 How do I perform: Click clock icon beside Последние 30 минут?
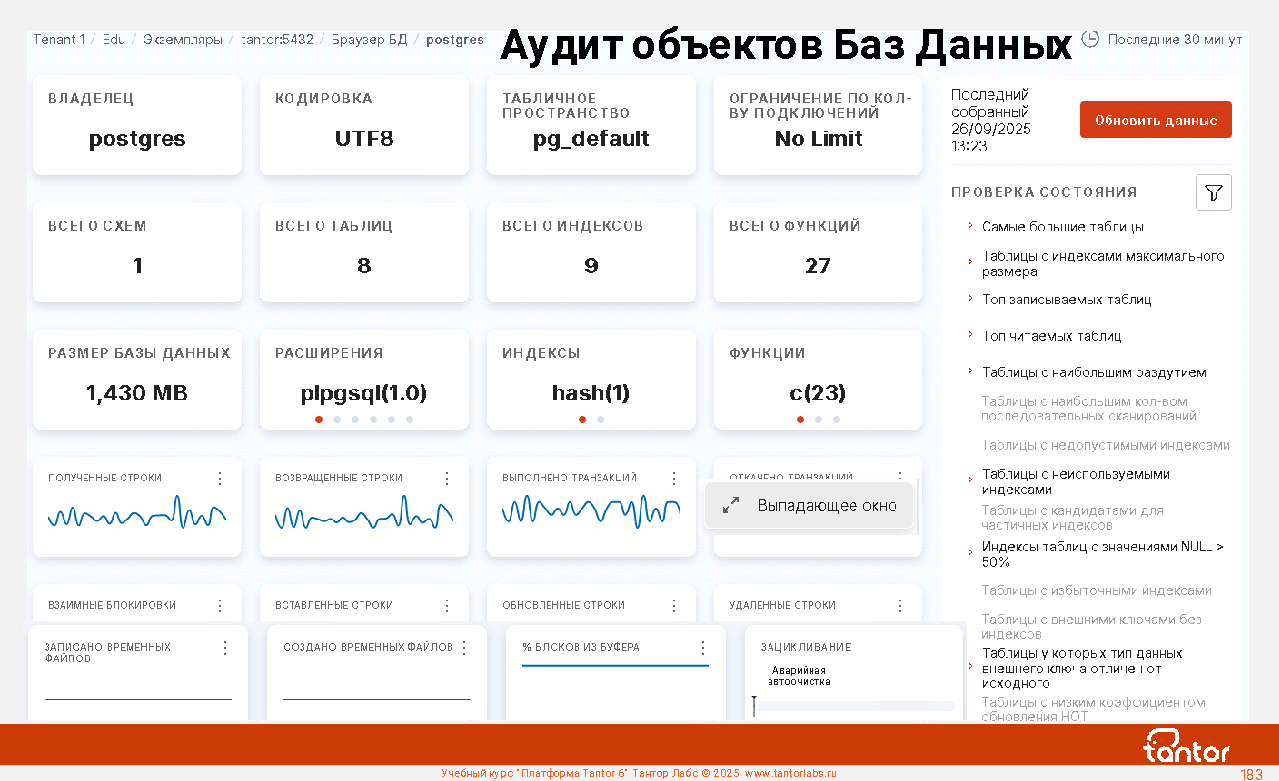pos(1091,38)
